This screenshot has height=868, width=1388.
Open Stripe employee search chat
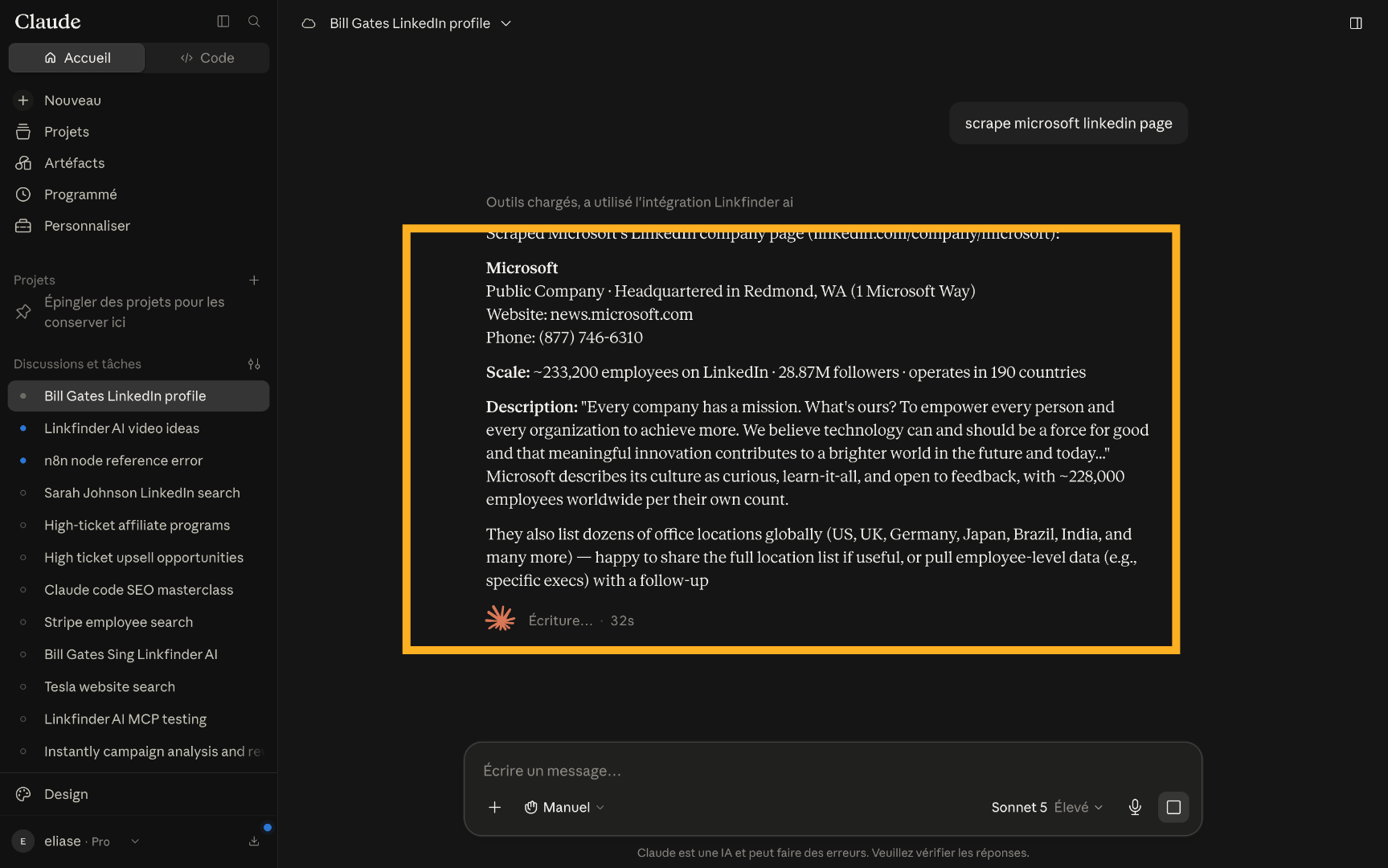click(138, 622)
